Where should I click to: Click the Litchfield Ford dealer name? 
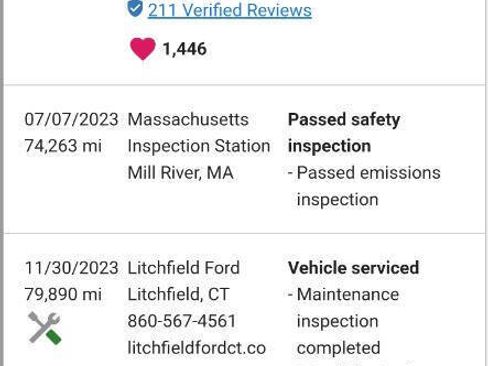point(184,268)
